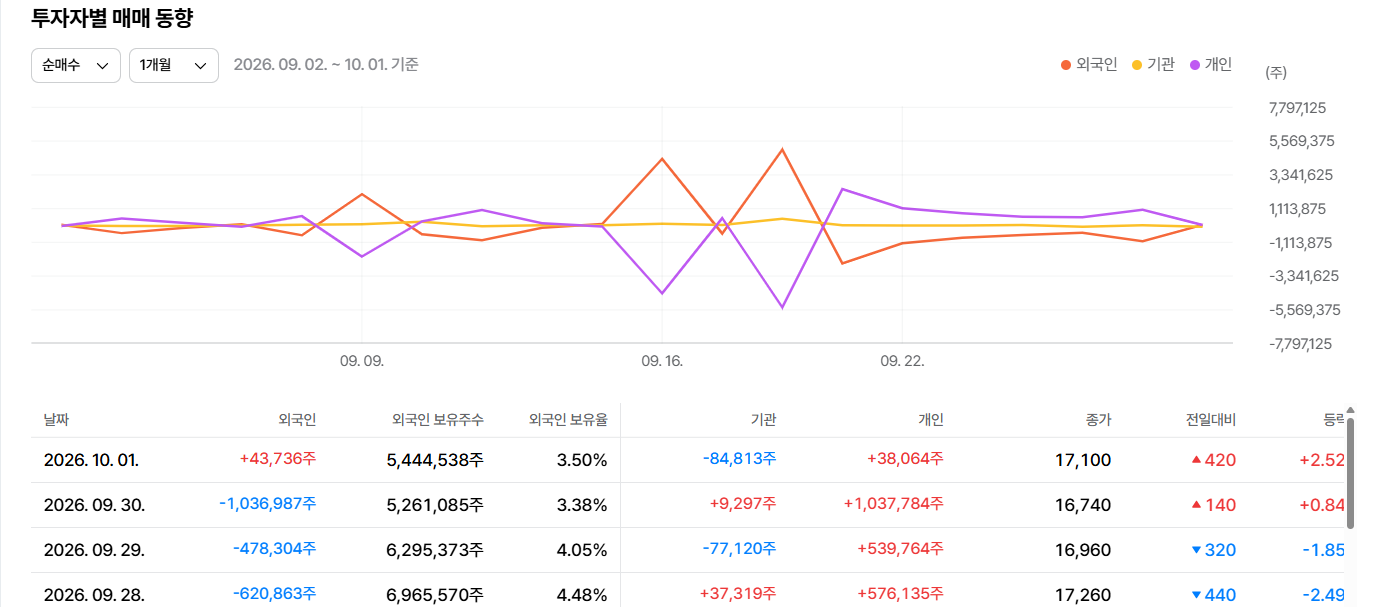Click the -1,036,987주 foreign value
1373x607 pixels.
pyautogui.click(x=268, y=503)
